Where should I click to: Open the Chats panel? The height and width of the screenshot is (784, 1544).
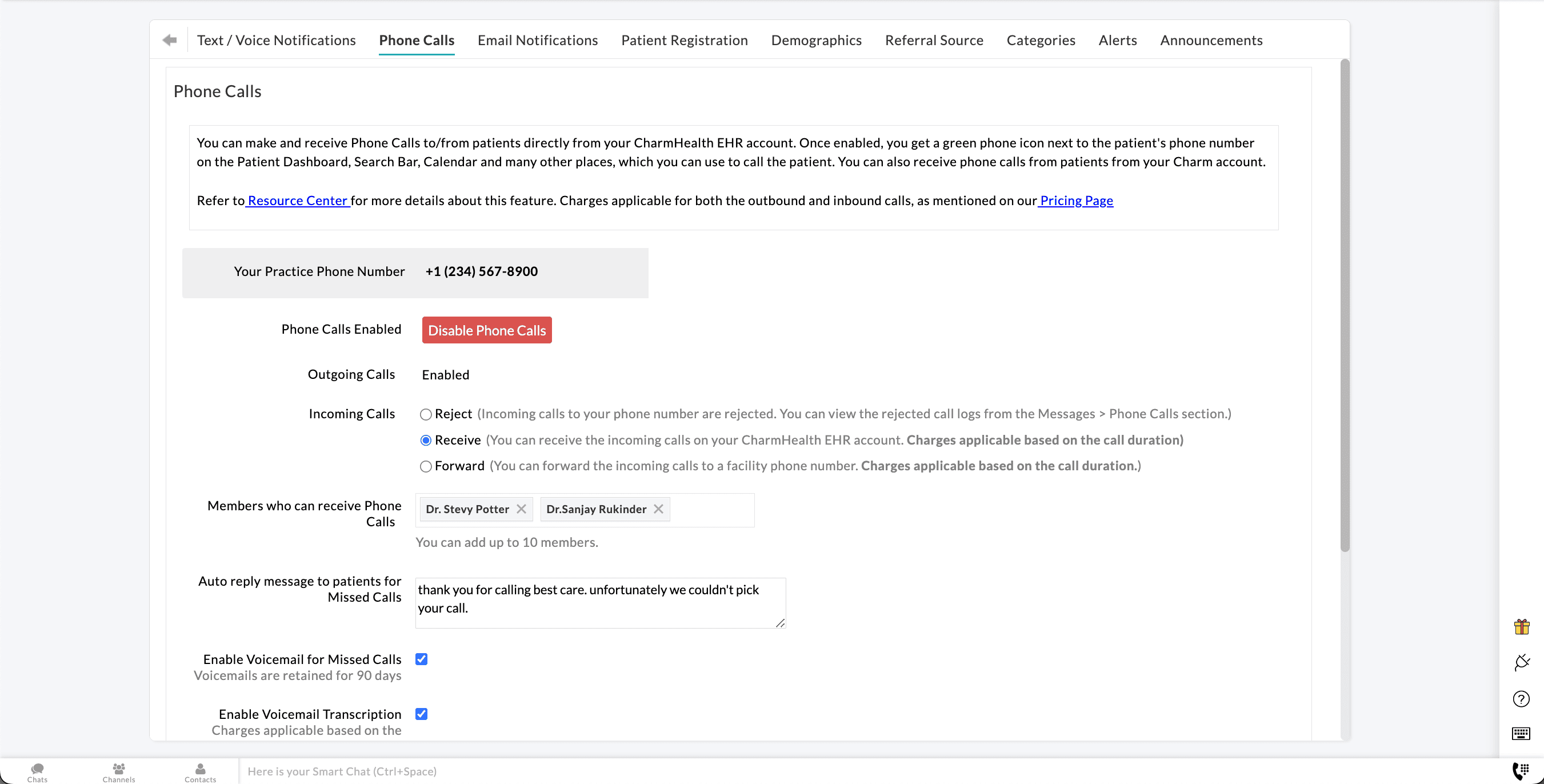(x=37, y=772)
